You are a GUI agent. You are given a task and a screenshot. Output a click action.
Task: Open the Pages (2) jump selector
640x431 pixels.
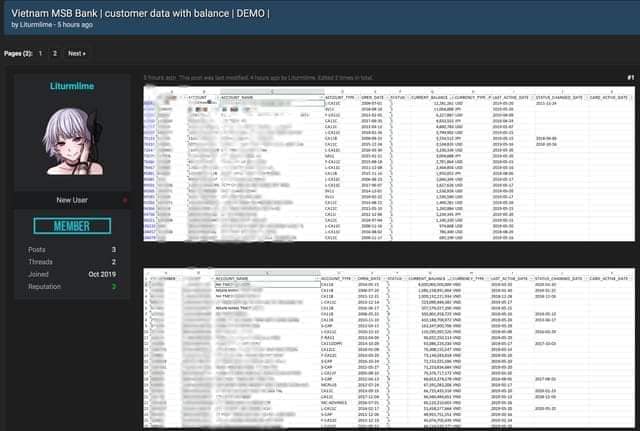tap(18, 53)
